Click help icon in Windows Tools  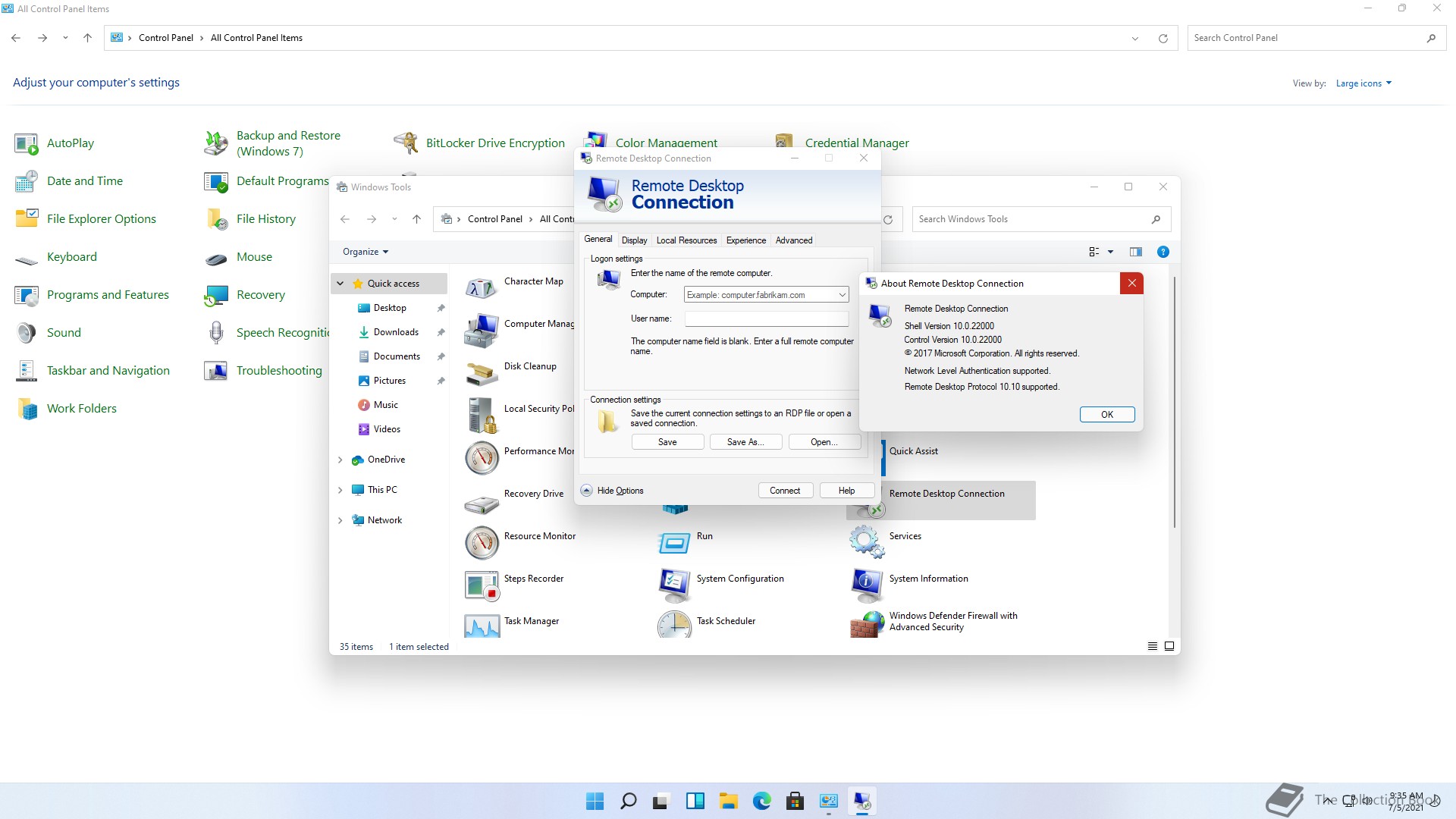pyautogui.click(x=1163, y=252)
